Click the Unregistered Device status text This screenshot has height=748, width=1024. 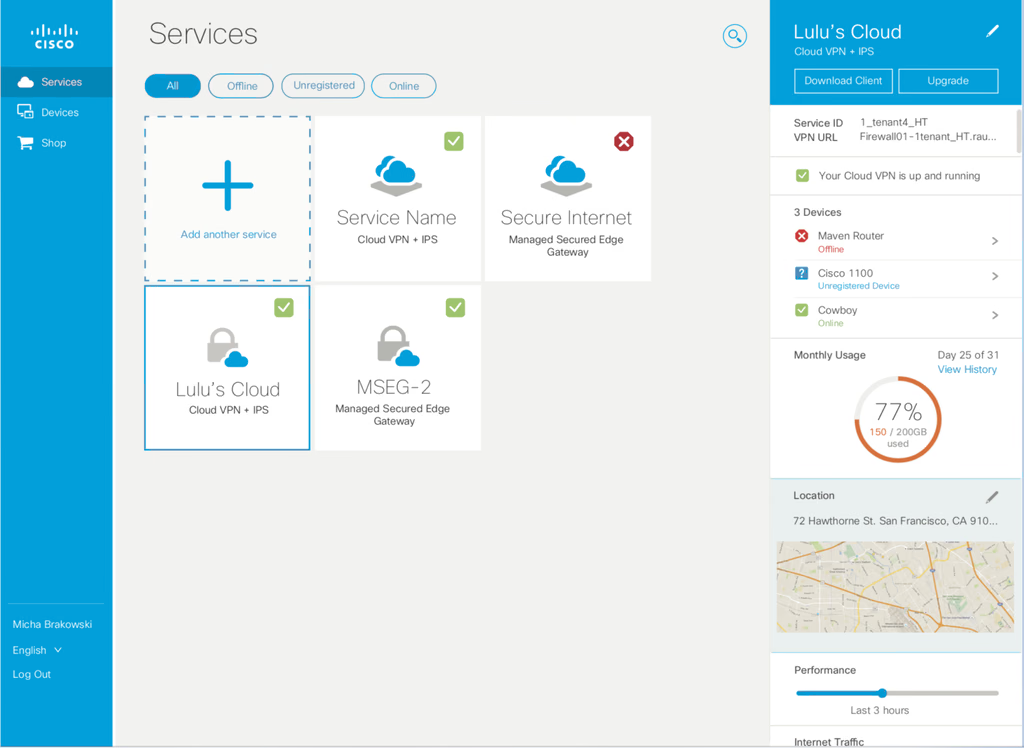(859, 286)
